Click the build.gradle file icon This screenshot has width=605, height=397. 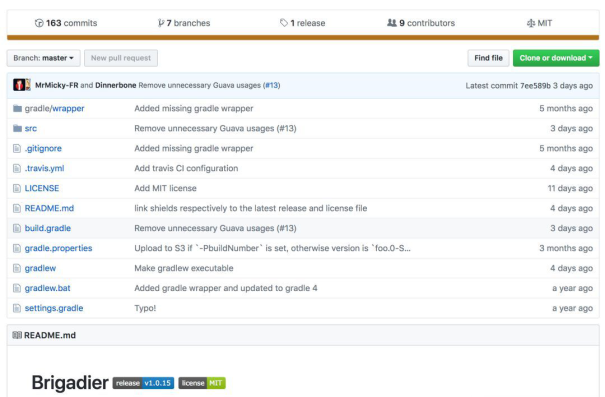tap(17, 228)
